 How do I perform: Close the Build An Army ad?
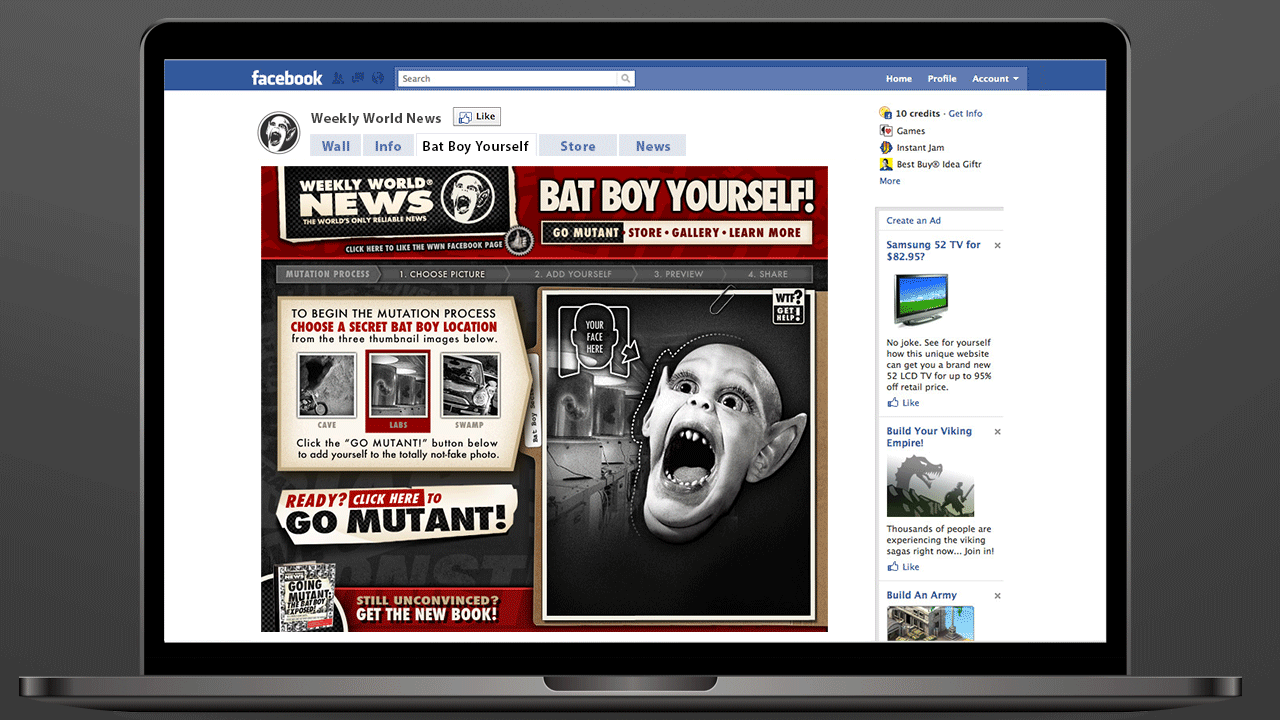997,595
